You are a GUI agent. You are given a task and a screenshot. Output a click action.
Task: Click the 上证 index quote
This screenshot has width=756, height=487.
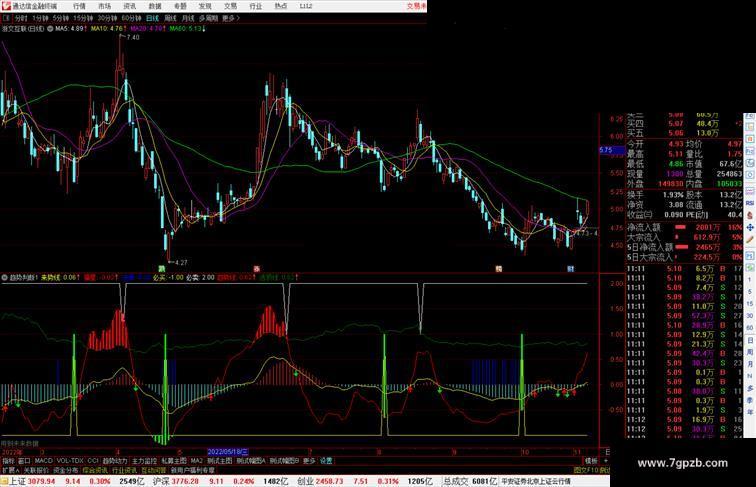pyautogui.click(x=75, y=481)
